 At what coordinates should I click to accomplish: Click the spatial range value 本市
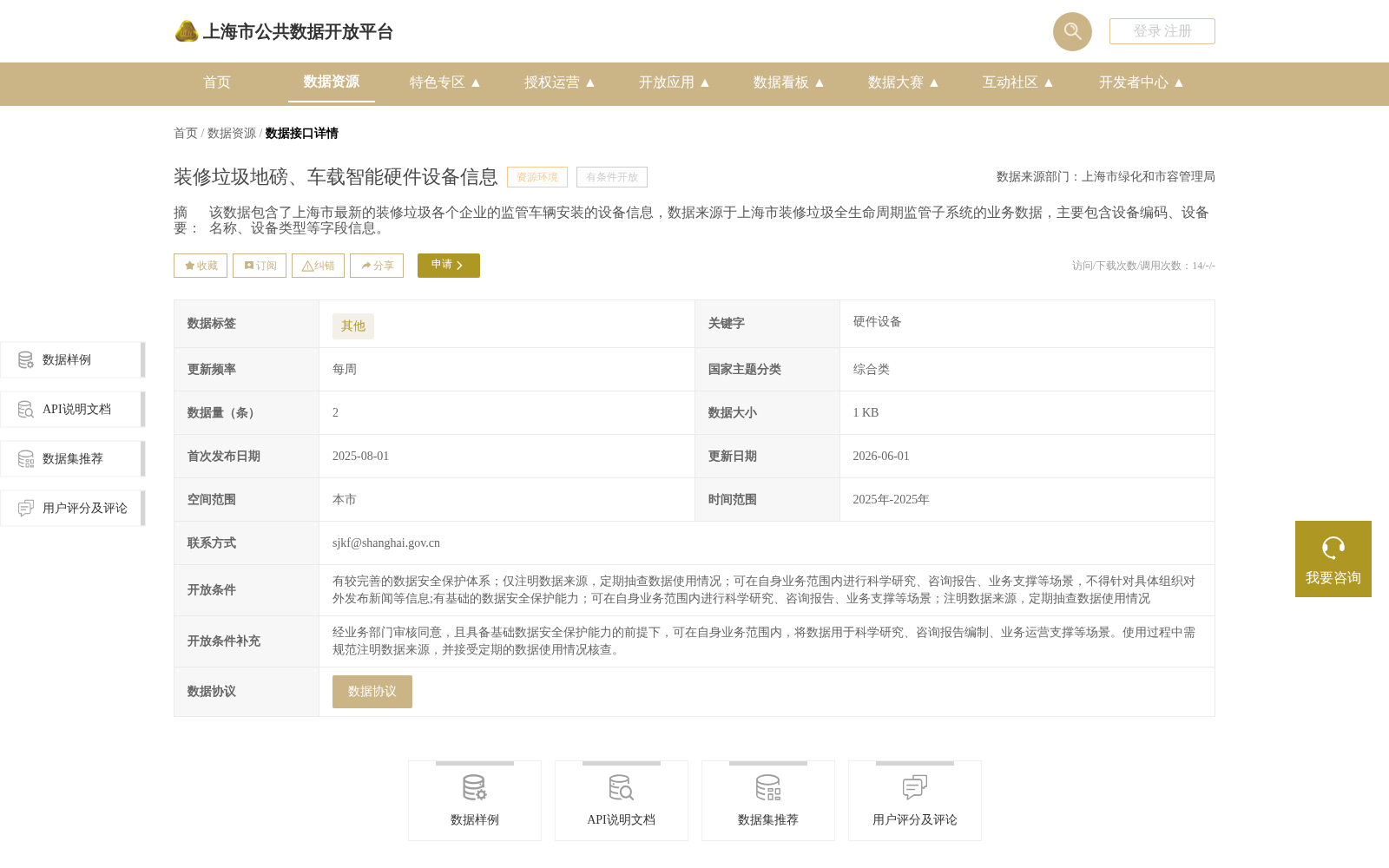[x=345, y=500]
